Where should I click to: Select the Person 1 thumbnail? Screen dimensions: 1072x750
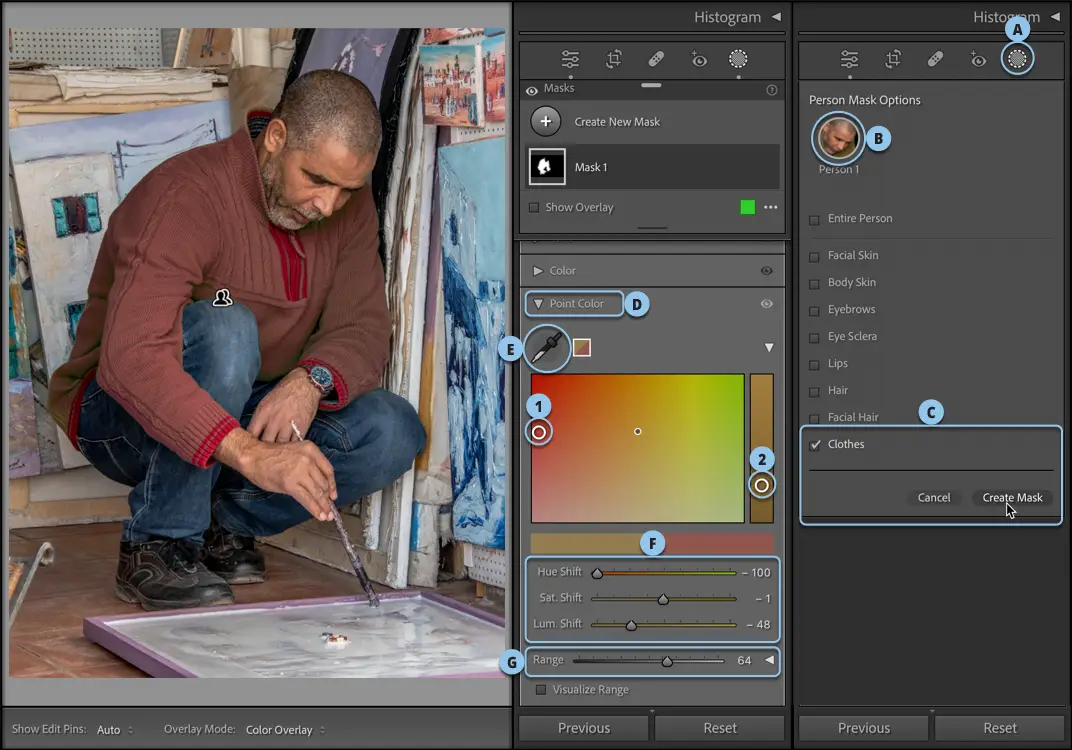[838, 138]
